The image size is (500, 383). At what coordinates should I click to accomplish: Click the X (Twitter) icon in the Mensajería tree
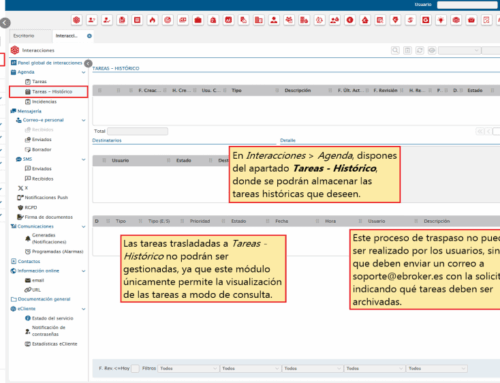point(21,188)
